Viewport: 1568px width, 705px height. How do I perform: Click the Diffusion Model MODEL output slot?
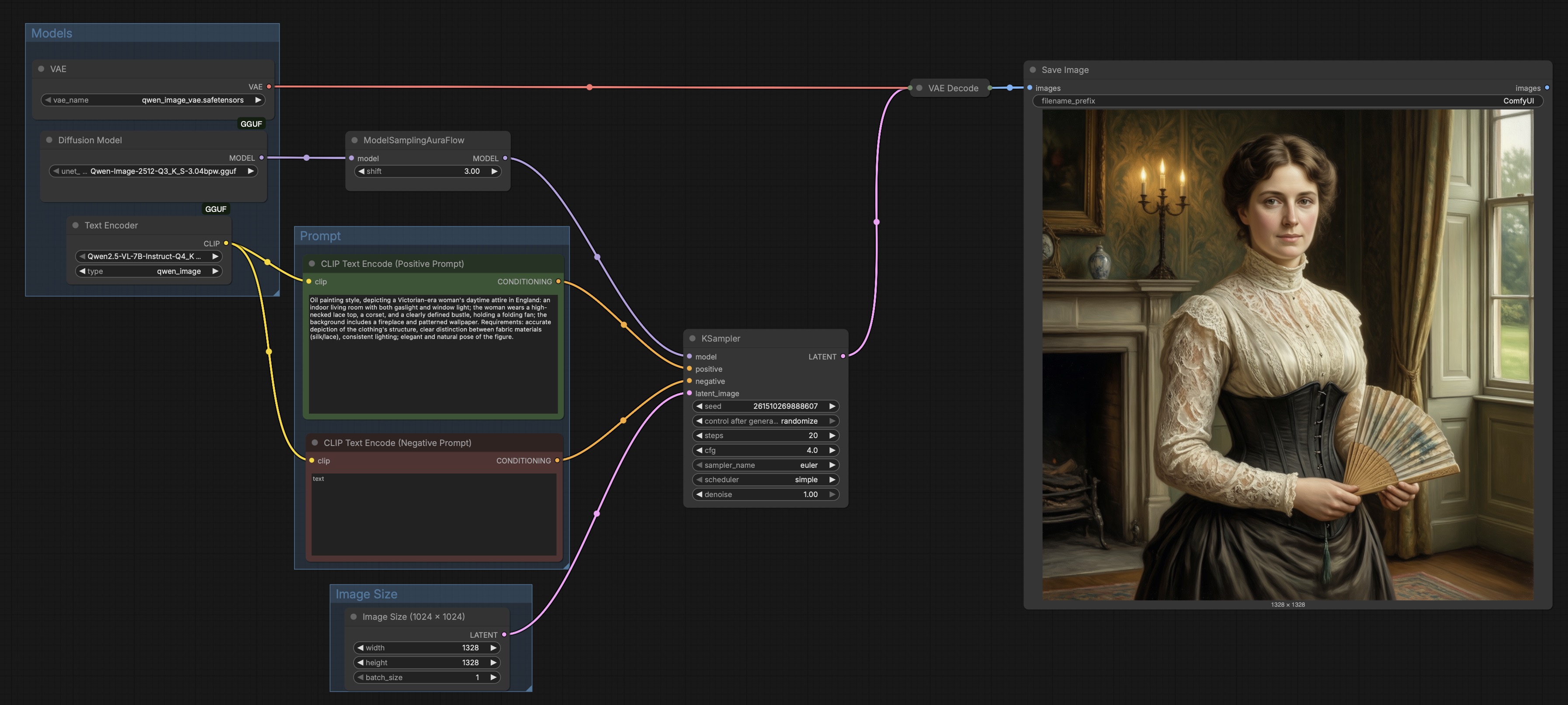[x=262, y=158]
